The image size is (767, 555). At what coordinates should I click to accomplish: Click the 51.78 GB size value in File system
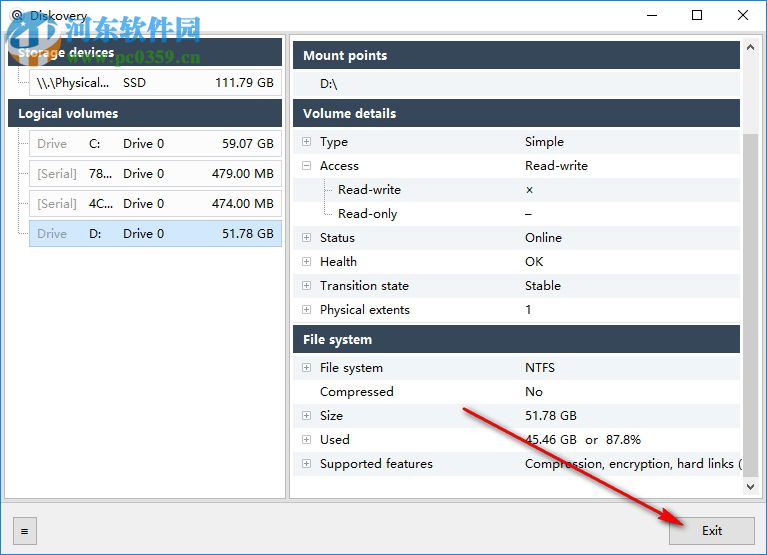tap(550, 416)
